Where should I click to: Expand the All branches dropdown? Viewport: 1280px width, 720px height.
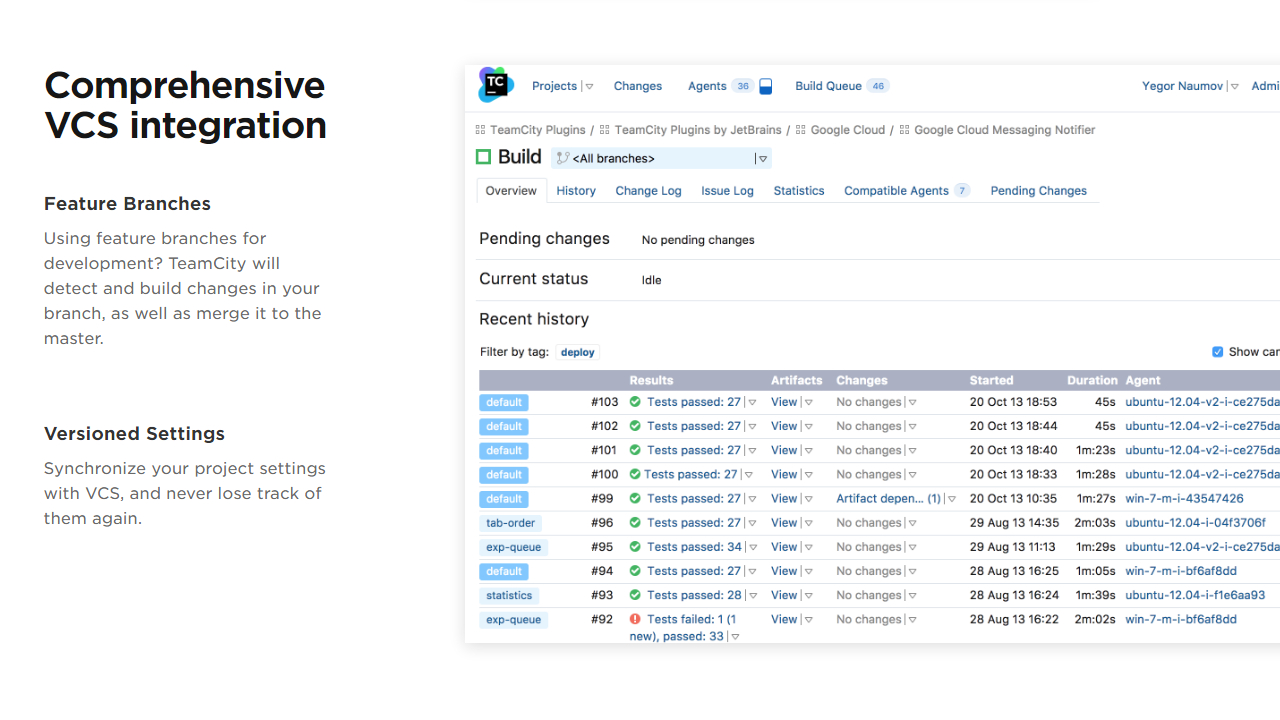(x=763, y=159)
